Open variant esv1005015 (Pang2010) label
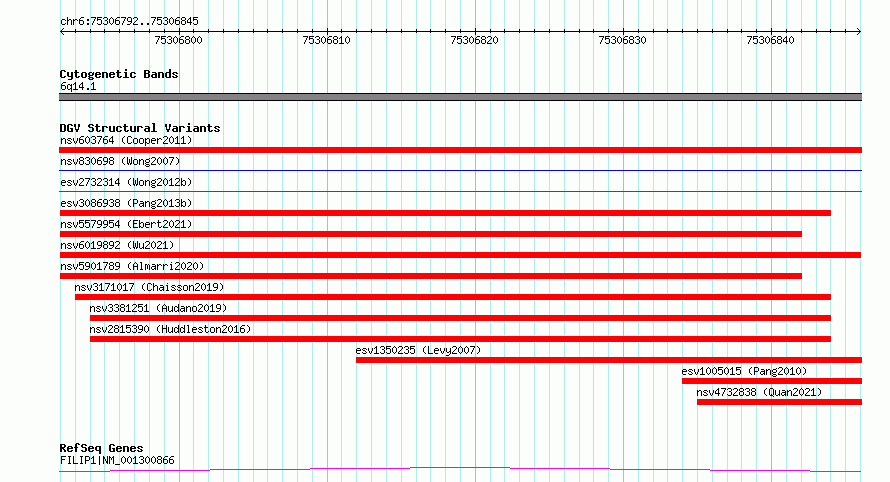This screenshot has height=482, width=890. tap(744, 371)
